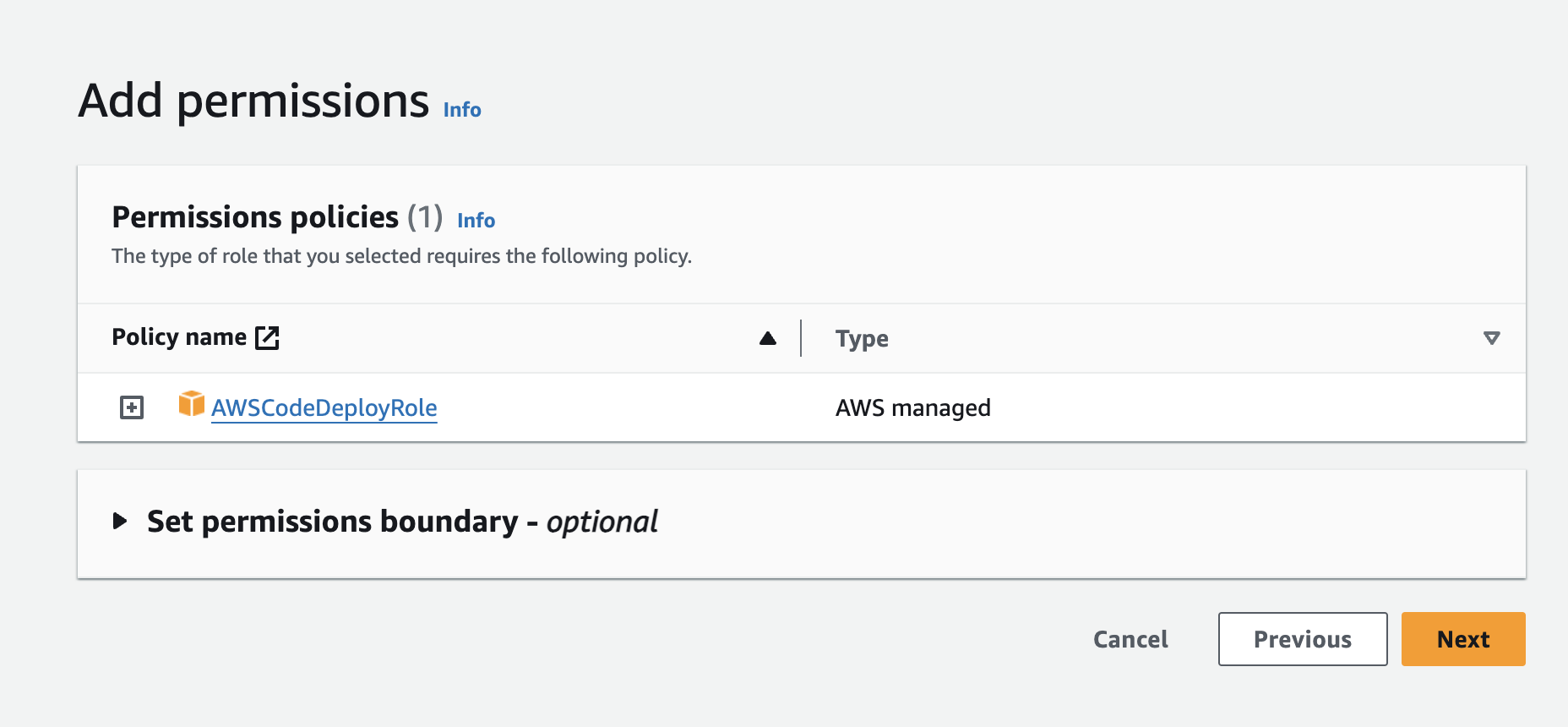Open the AWSCodeDeployRole policy link
This screenshot has width=1568, height=727.
pos(324,407)
